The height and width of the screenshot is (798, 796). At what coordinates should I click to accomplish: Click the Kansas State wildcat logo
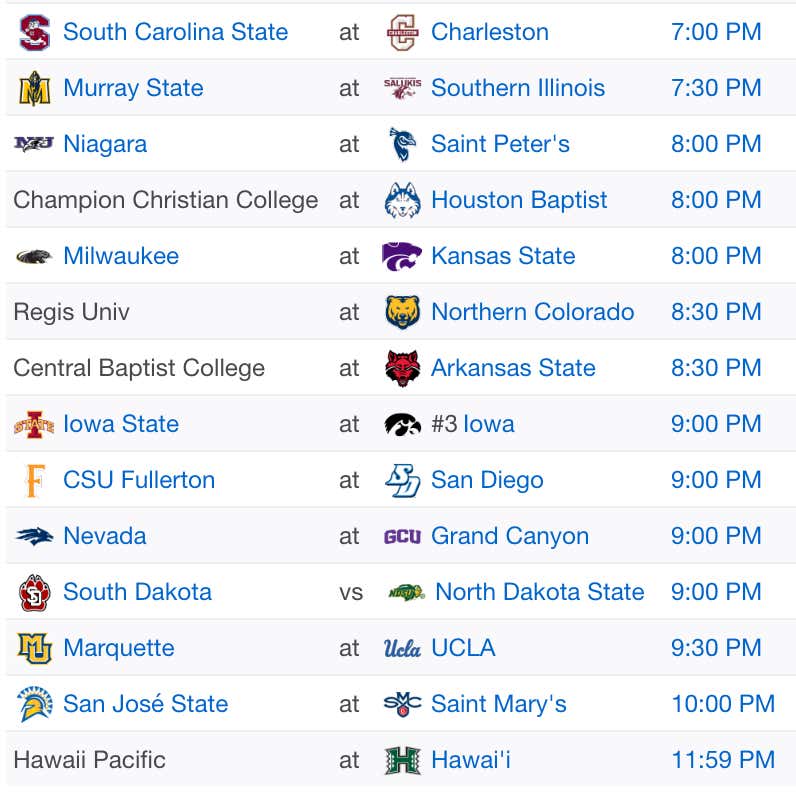click(402, 256)
